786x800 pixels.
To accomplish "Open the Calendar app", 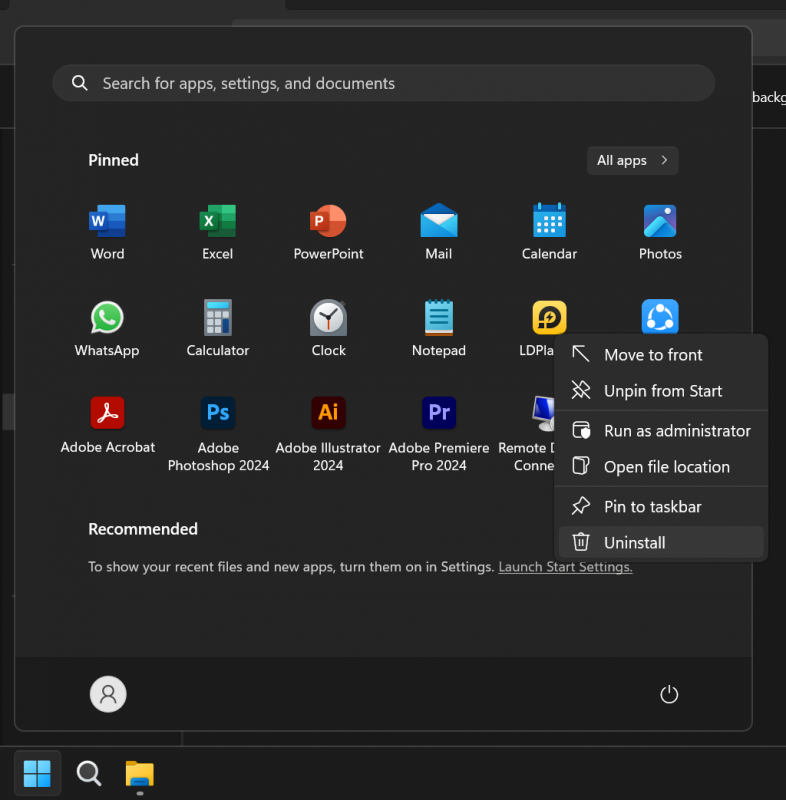I will coord(549,232).
